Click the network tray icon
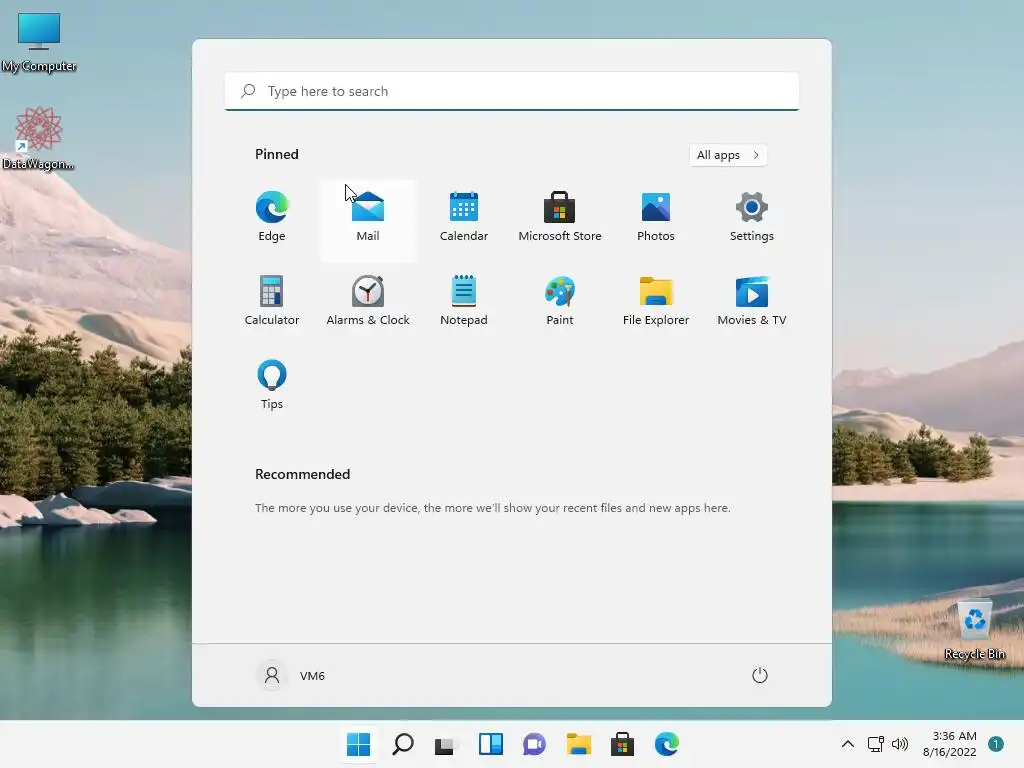Image resolution: width=1024 pixels, height=768 pixels. pos(876,744)
